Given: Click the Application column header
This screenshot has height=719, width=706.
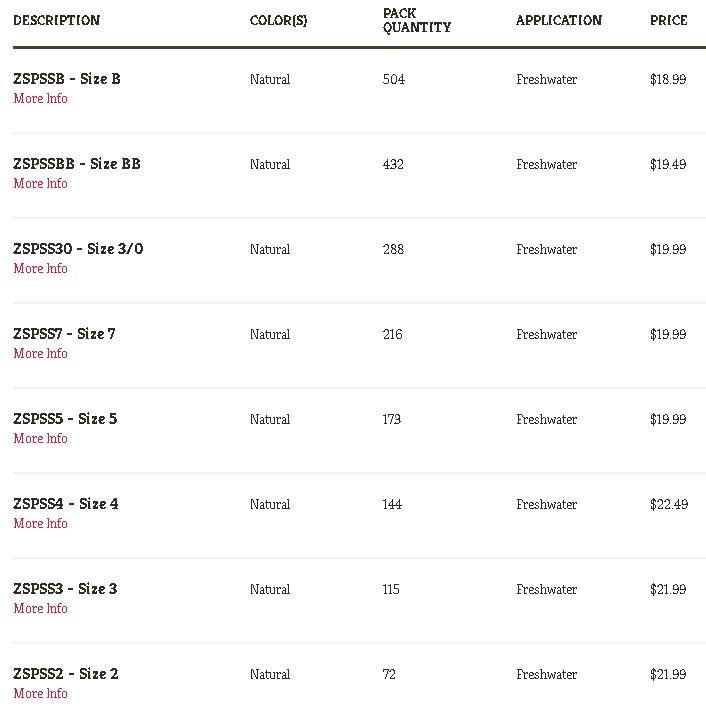Looking at the screenshot, I should click(x=559, y=20).
